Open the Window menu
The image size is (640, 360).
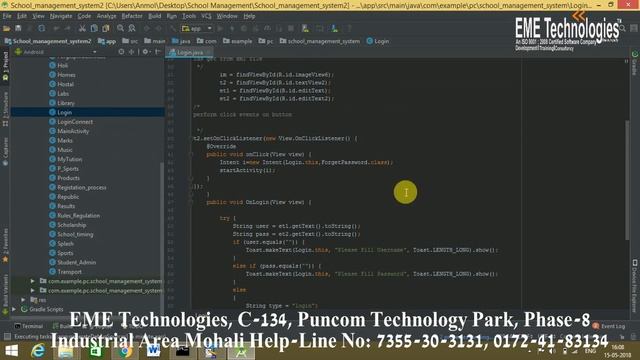227,16
